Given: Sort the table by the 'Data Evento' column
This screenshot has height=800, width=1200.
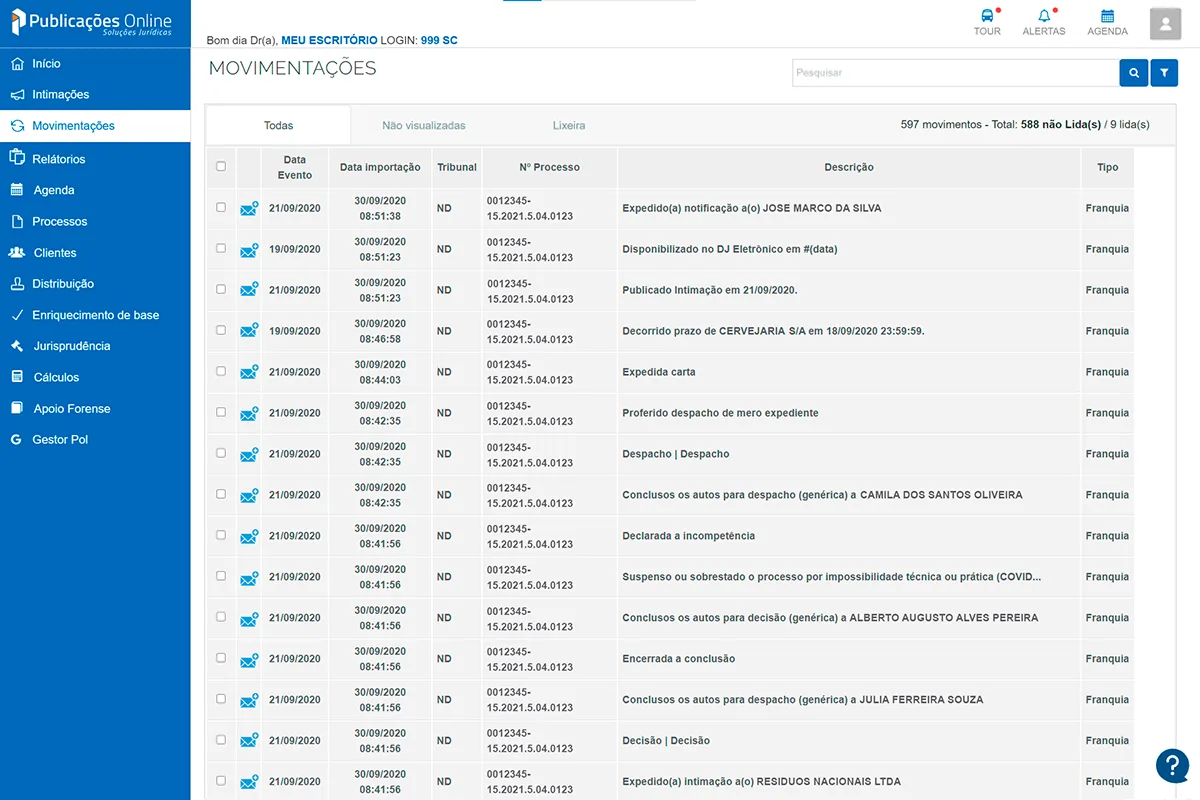Looking at the screenshot, I should tap(295, 166).
